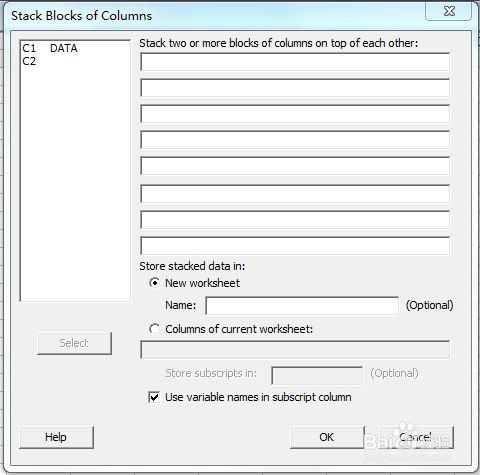Select column C2 in the list
The width and height of the screenshot is (480, 475).
point(29,61)
